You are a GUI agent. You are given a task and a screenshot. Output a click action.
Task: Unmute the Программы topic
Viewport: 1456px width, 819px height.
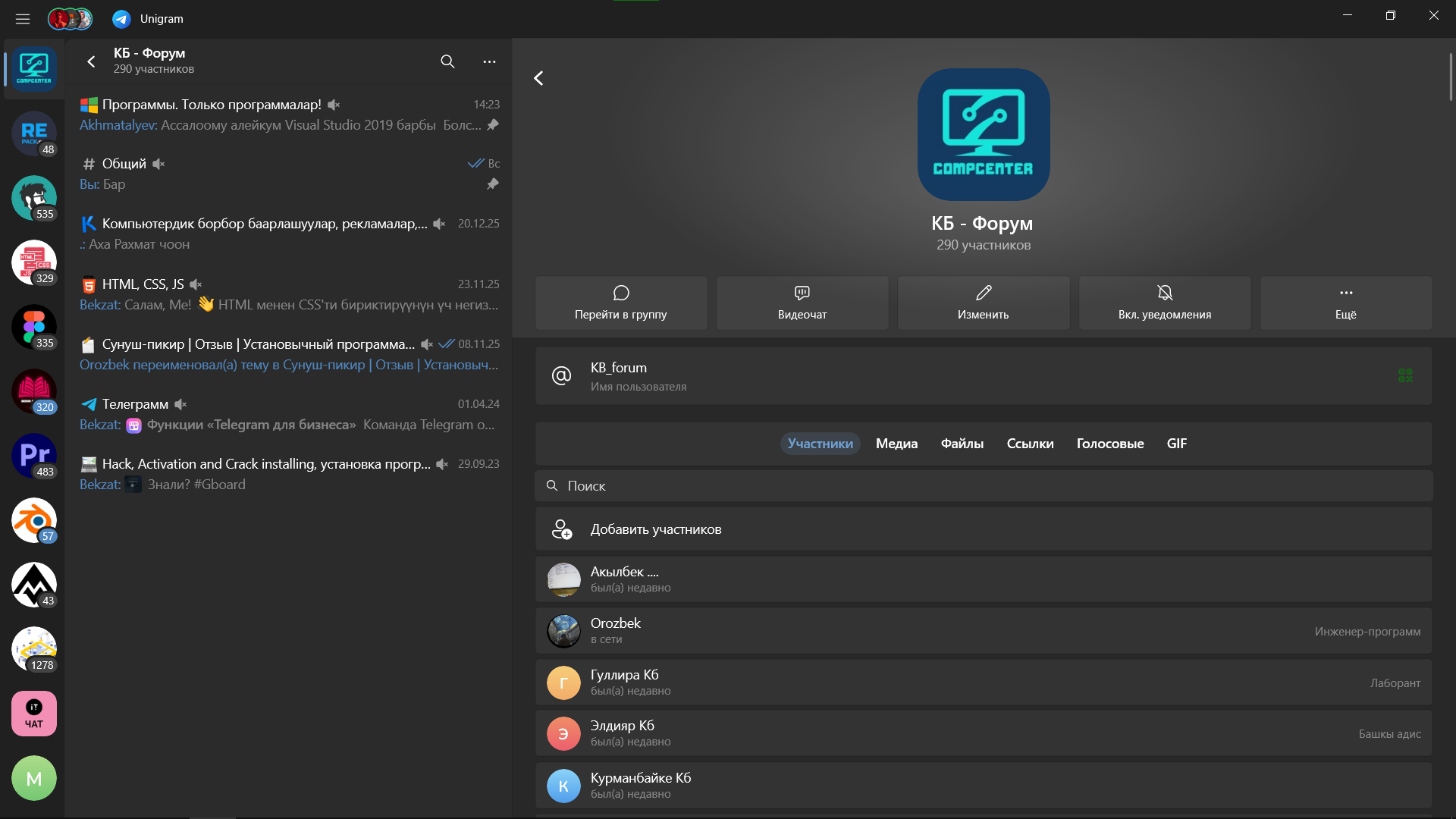(334, 104)
